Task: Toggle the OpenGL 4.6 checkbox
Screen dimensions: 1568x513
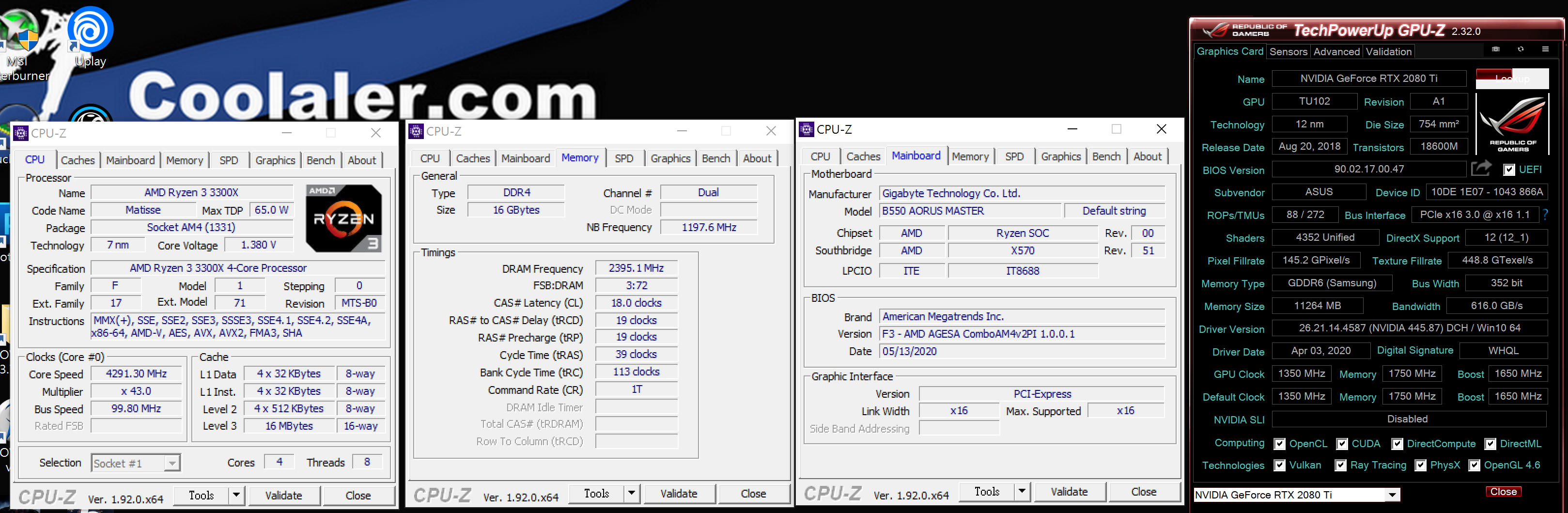Action: point(1474,466)
